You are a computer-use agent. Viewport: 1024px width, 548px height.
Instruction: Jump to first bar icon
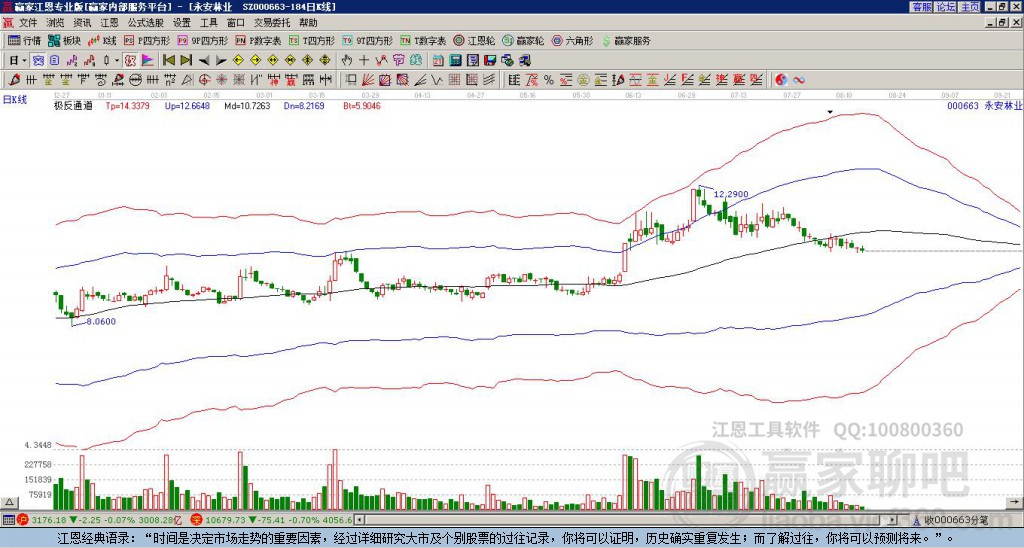click(168, 61)
